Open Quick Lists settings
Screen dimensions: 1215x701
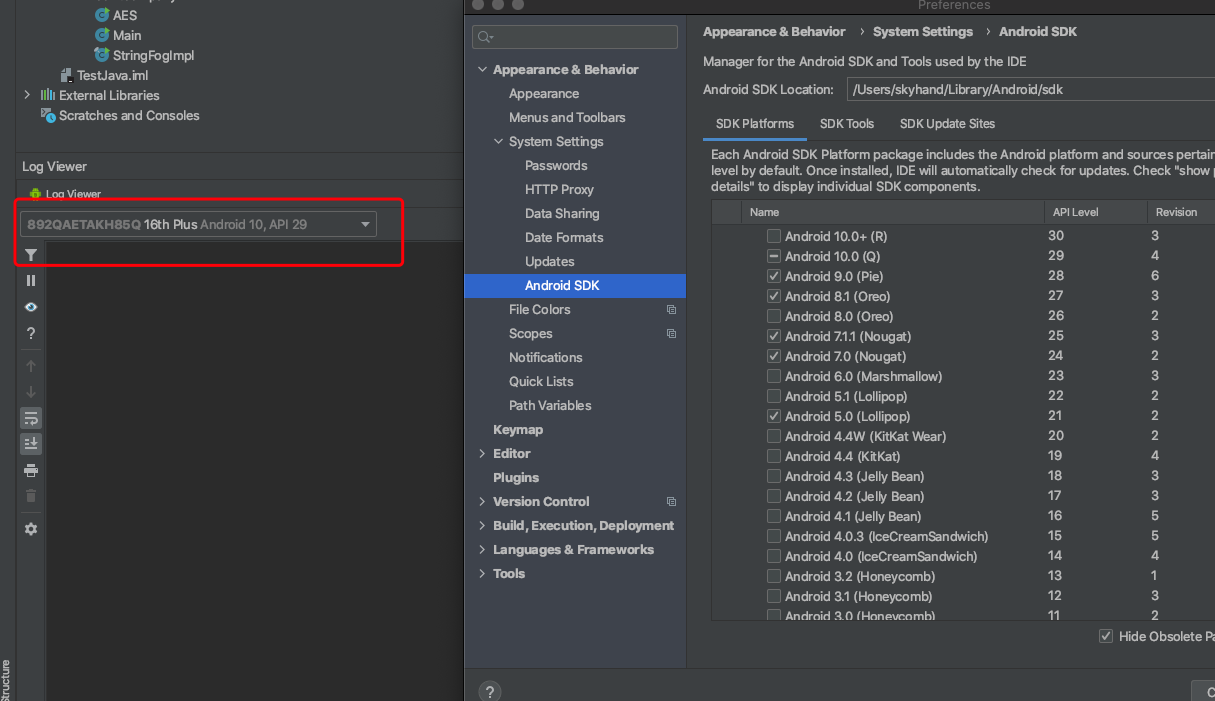[x=541, y=381]
